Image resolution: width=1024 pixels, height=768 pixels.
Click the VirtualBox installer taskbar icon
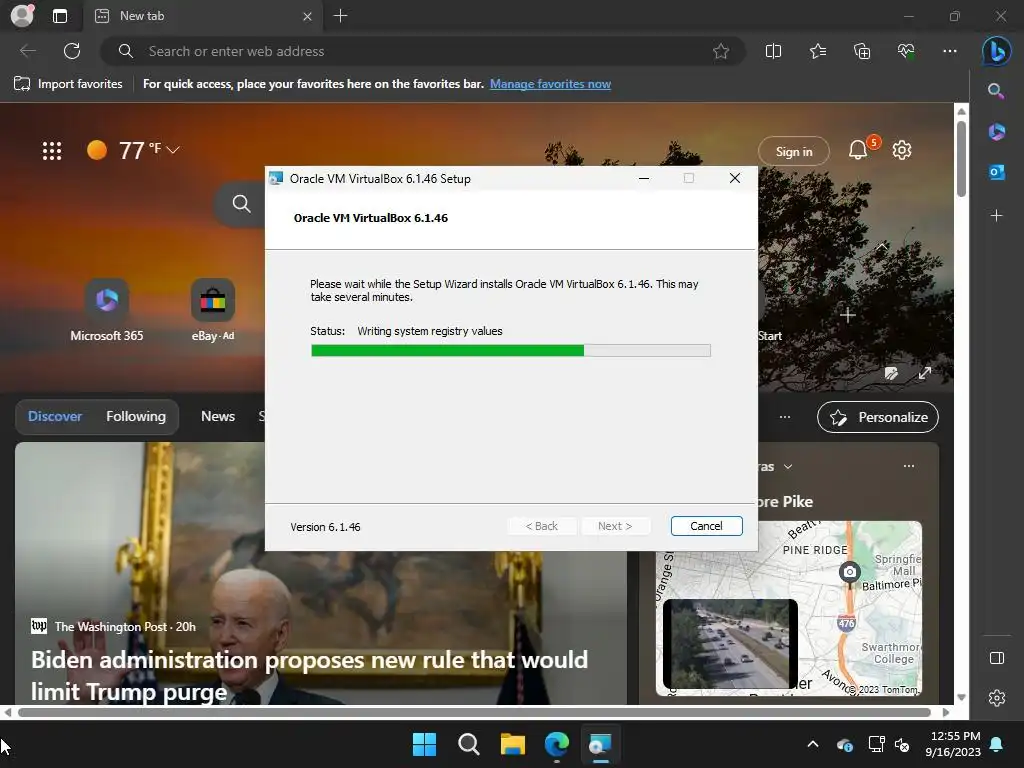[600, 744]
